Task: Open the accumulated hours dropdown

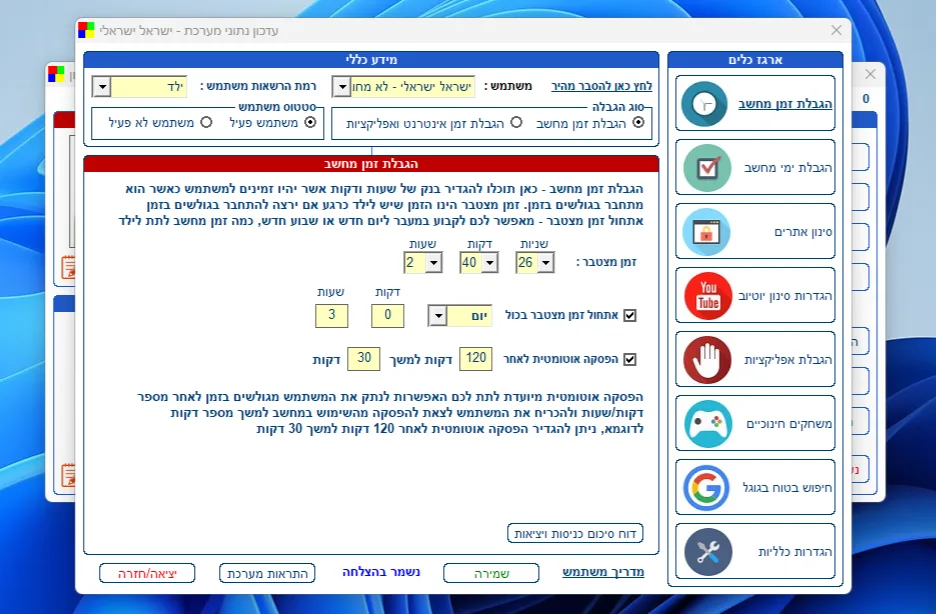Action: coord(434,263)
